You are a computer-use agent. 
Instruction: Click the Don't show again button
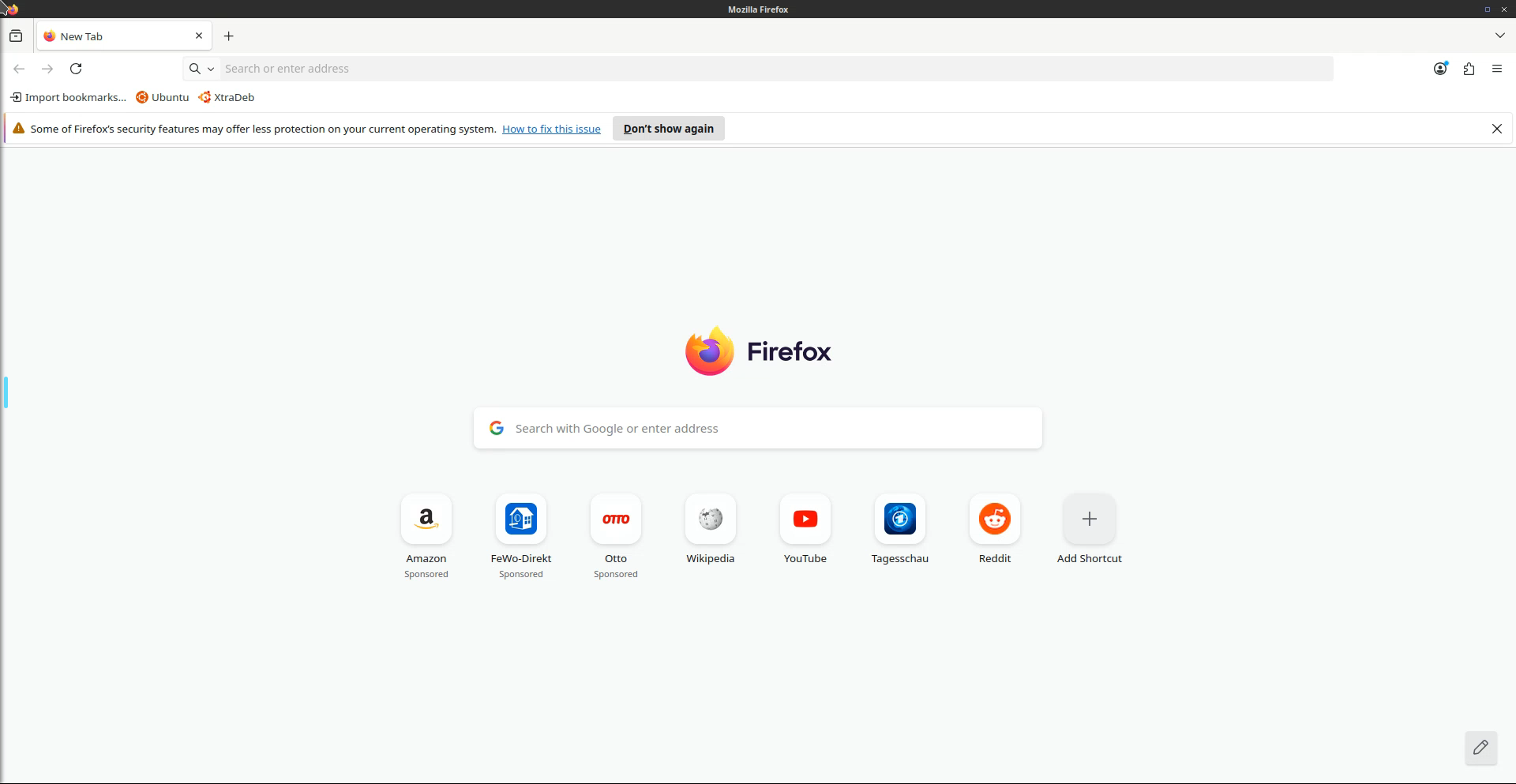[668, 129]
